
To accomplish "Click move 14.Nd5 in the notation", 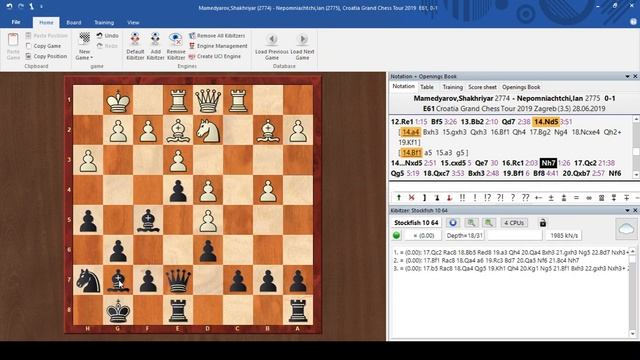I will (x=546, y=122).
